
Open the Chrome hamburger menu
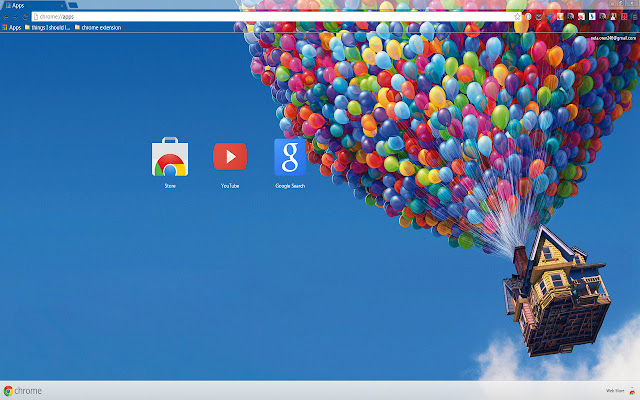[635, 17]
